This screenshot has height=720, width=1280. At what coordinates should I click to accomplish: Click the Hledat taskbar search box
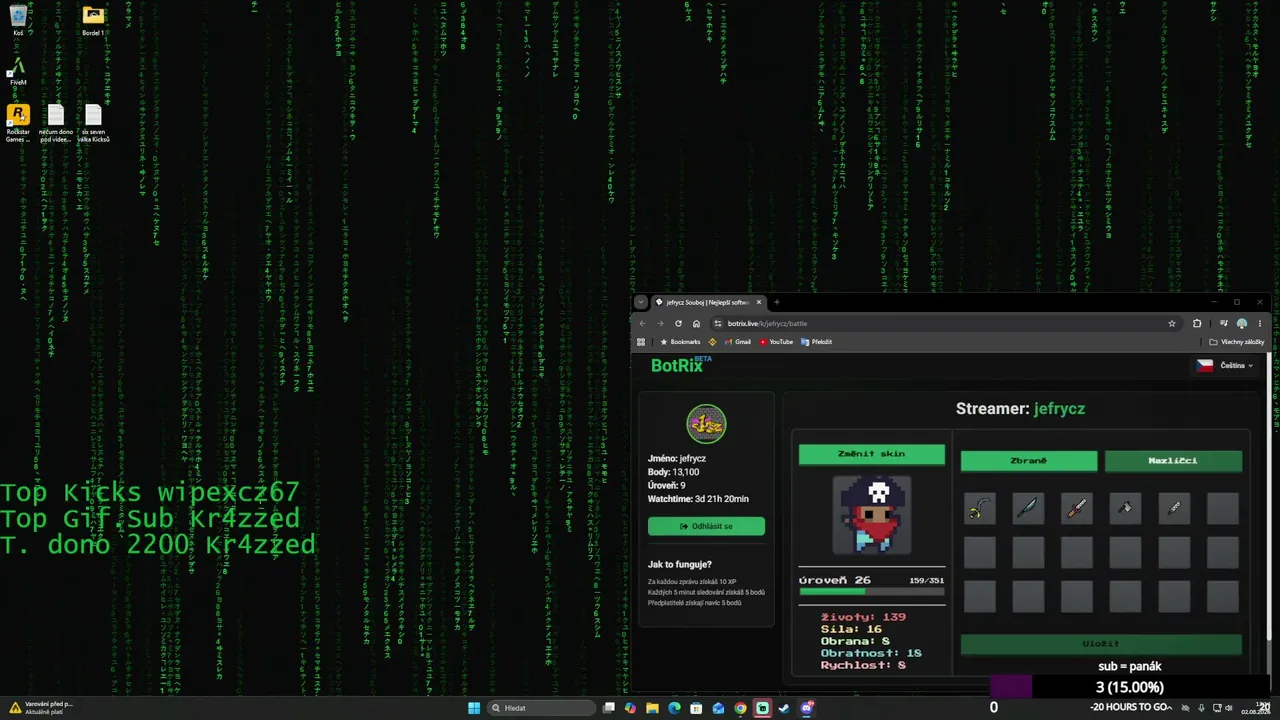(x=539, y=708)
